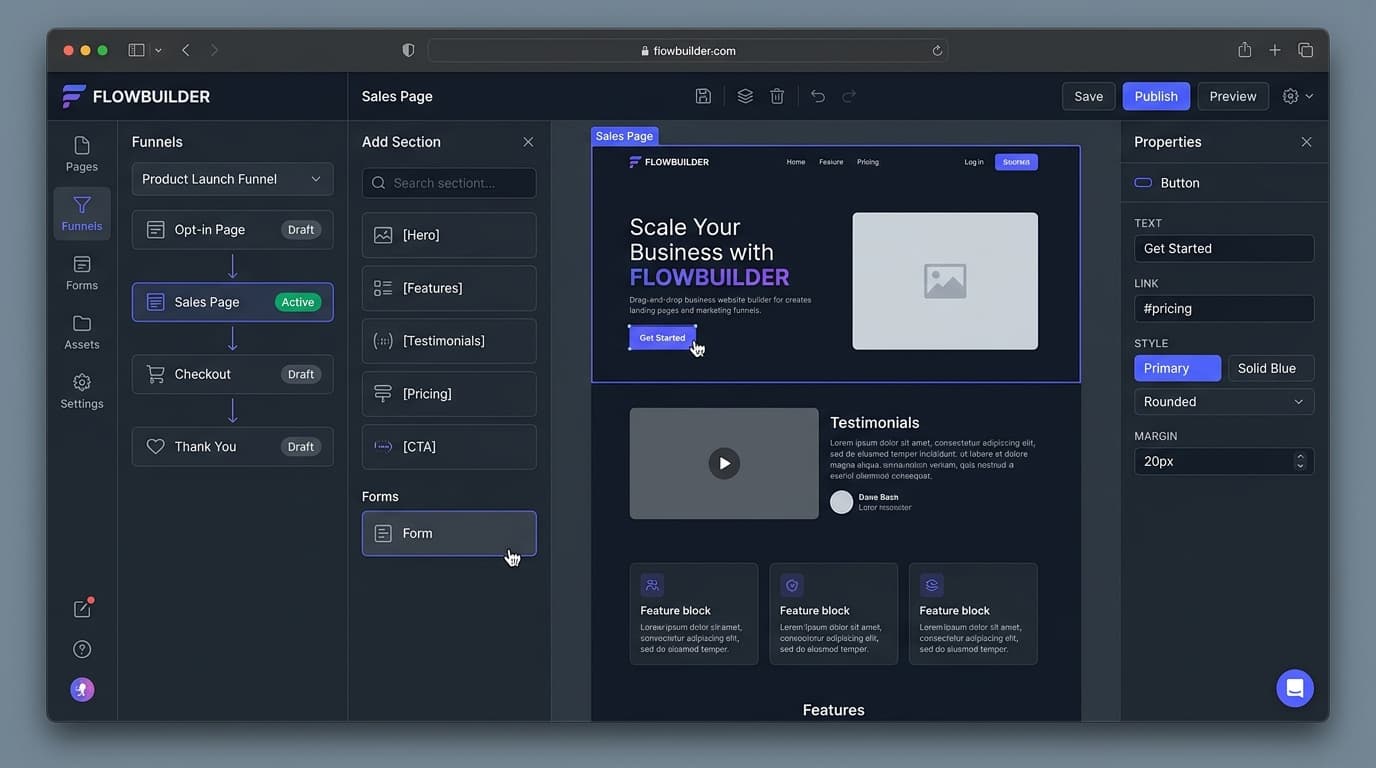The image size is (1376, 768).
Task: Click the search sections input field
Action: tap(448, 182)
